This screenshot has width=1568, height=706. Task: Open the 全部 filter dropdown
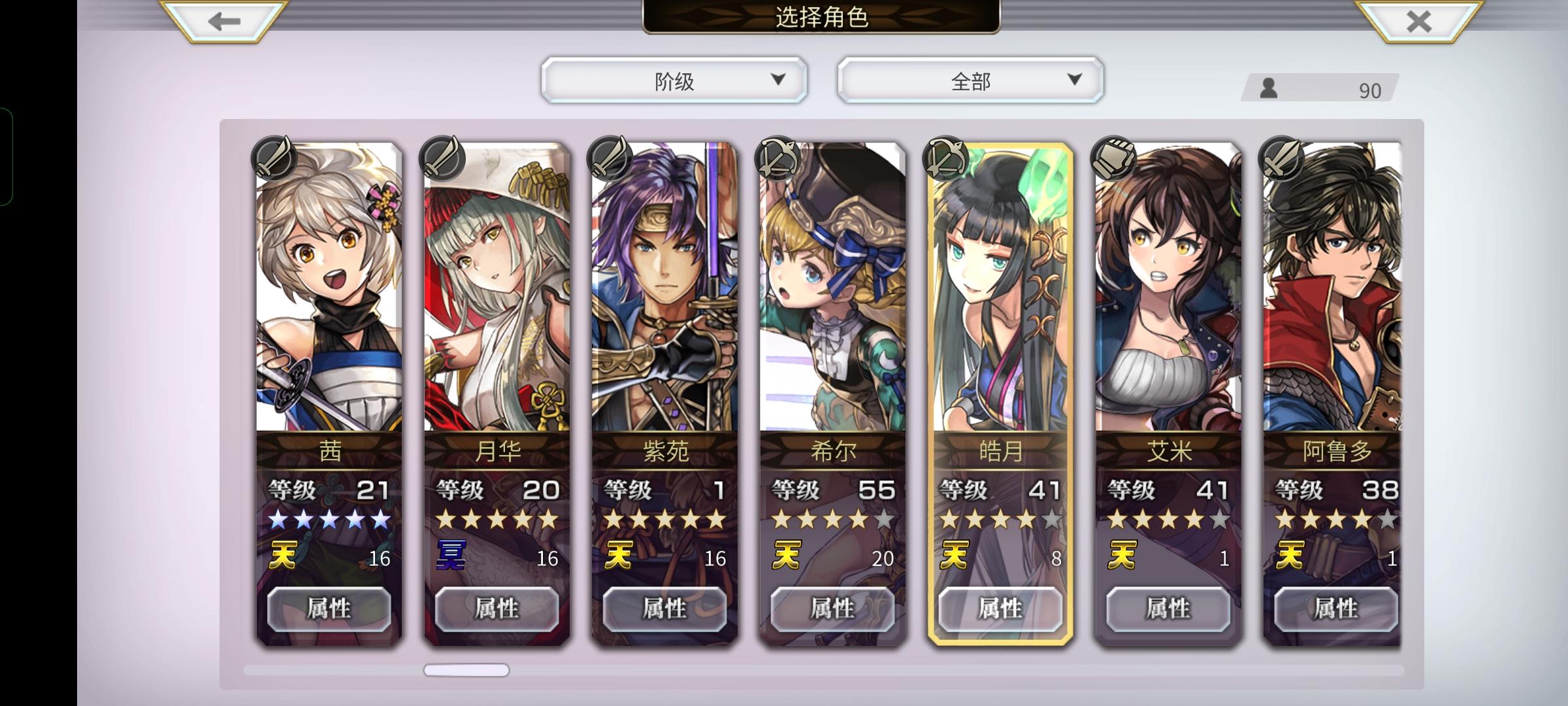coord(971,80)
